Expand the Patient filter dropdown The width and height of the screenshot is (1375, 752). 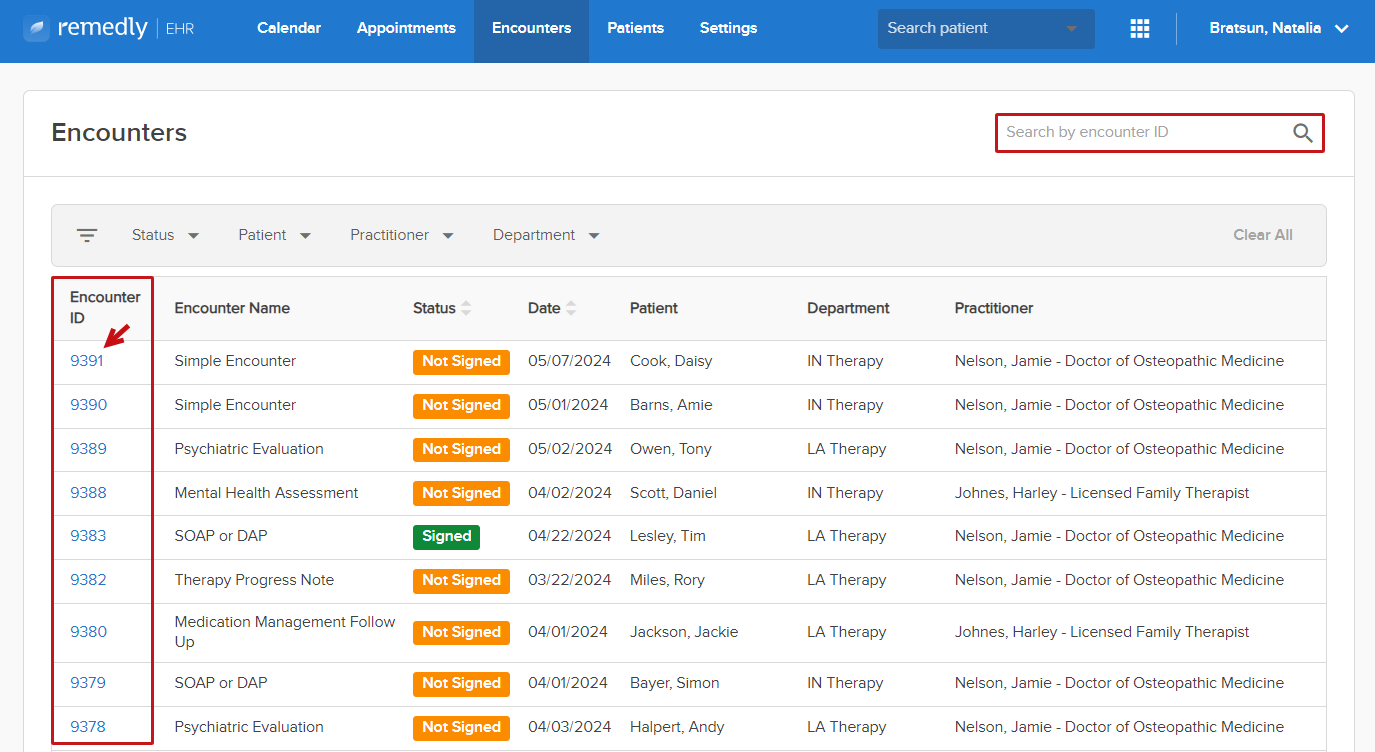click(275, 235)
